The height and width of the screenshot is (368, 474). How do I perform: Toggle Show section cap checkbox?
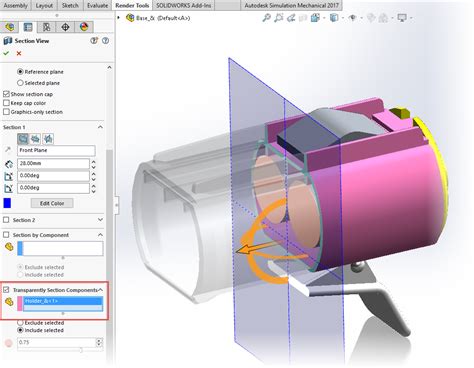click(6, 94)
